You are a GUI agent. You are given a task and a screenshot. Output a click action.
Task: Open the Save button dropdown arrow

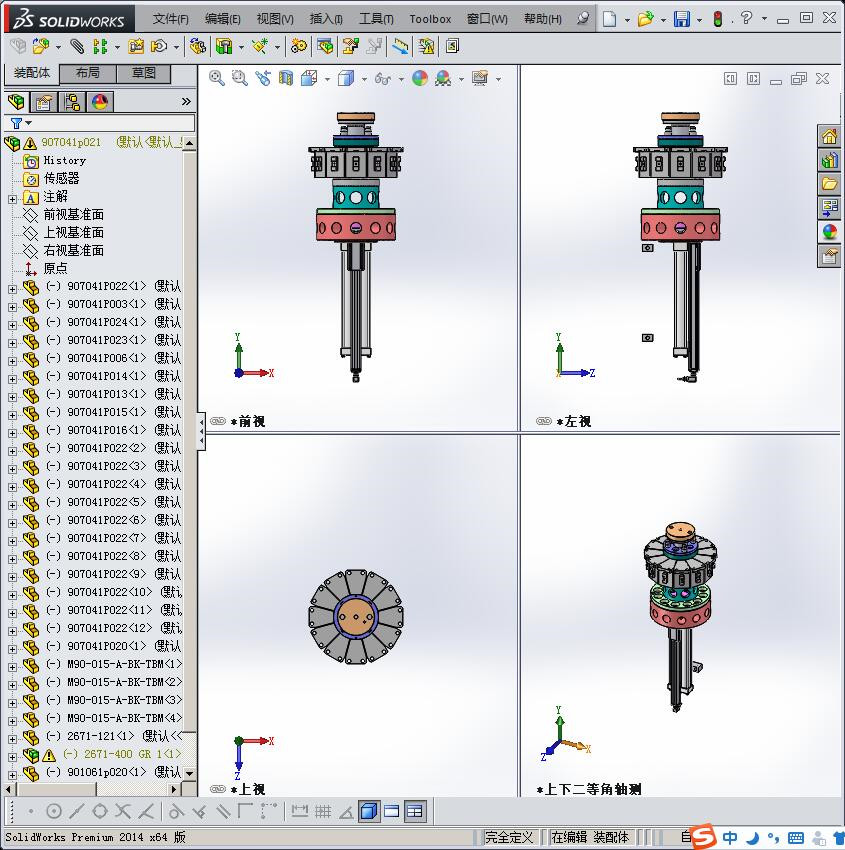pos(699,20)
